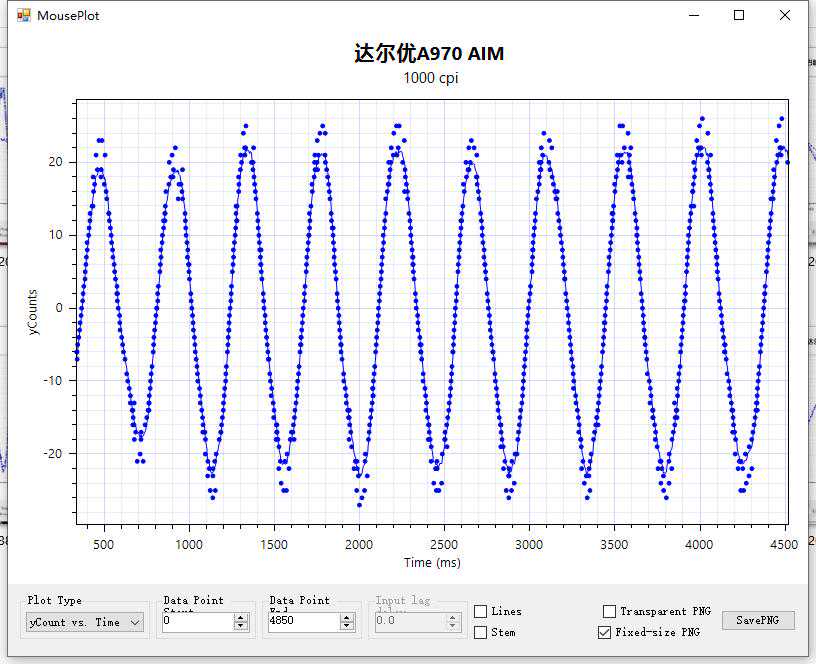Viewport: 816px width, 664px height.
Task: Click the MousePlot app icon in title bar
Action: pos(24,16)
